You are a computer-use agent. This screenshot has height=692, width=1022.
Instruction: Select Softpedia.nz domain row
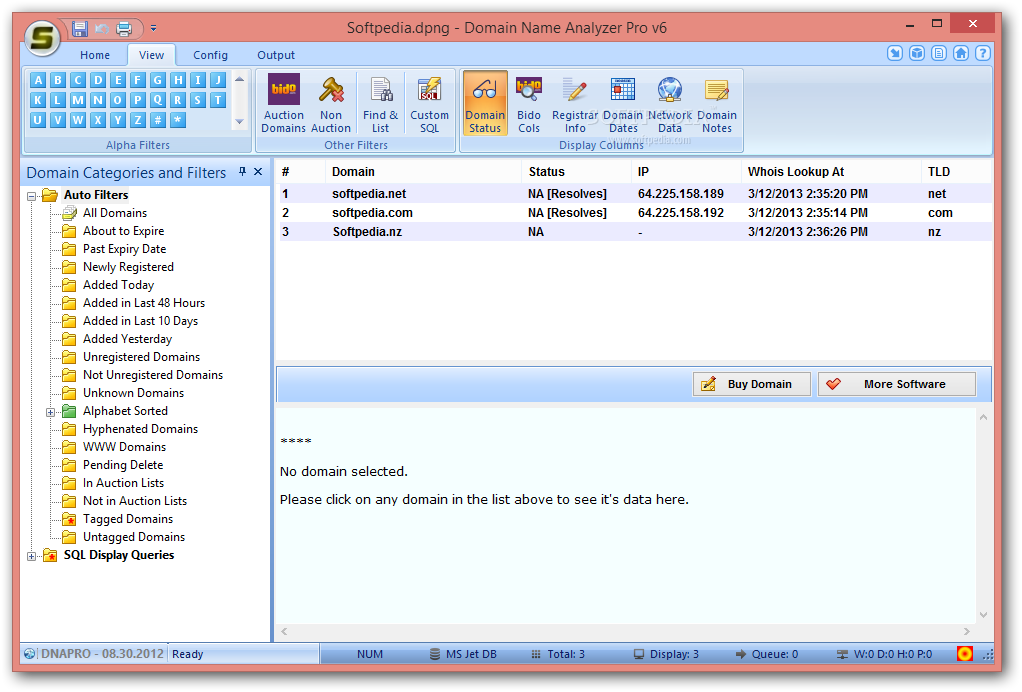tap(635, 232)
